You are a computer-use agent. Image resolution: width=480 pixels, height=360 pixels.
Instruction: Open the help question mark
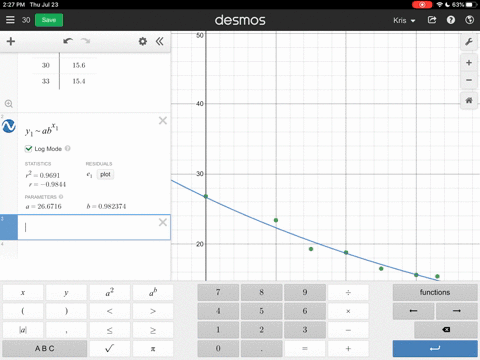pos(451,20)
